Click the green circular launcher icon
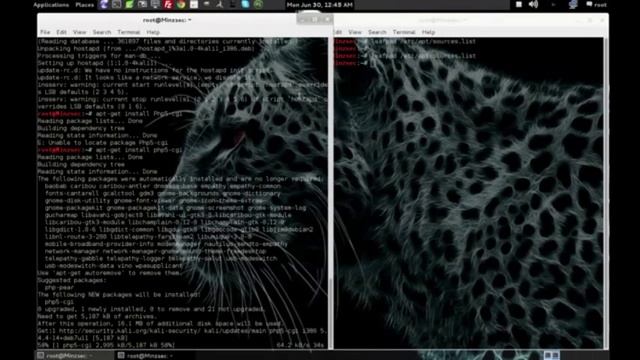This screenshot has width=640, height=360. 258,4
